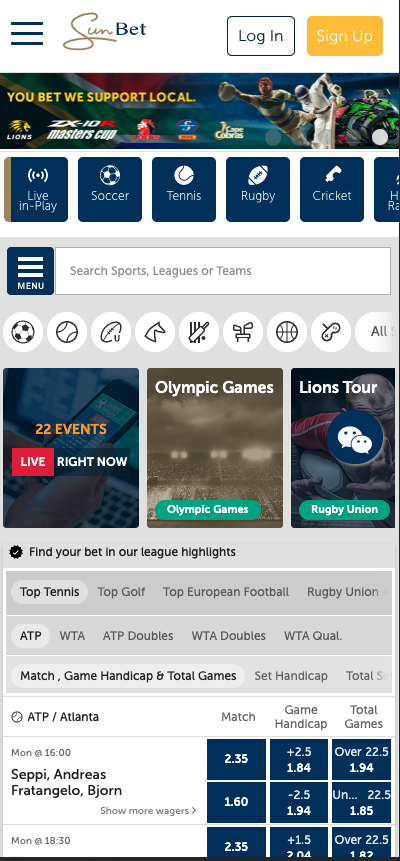
Task: Open the hamburger menu at top left
Action: [x=27, y=34]
